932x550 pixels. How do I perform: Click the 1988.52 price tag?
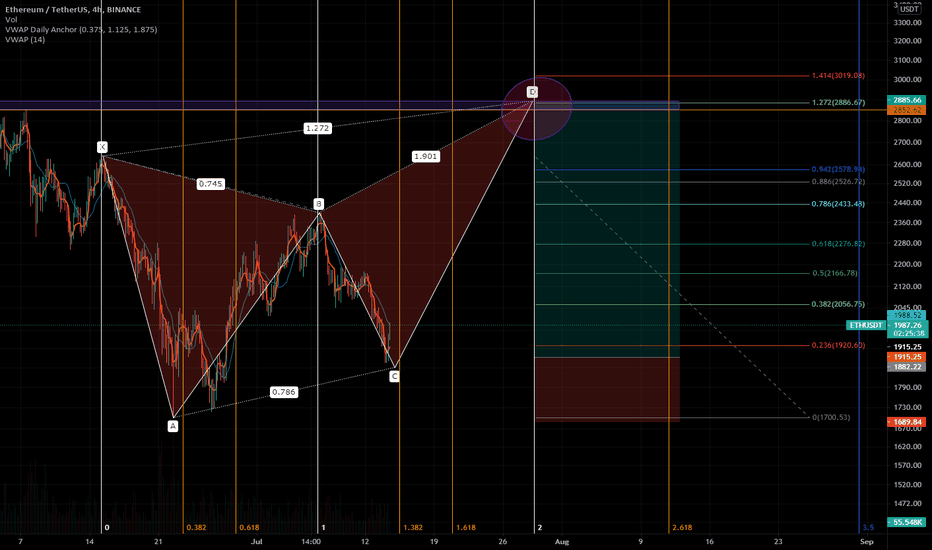coord(907,316)
